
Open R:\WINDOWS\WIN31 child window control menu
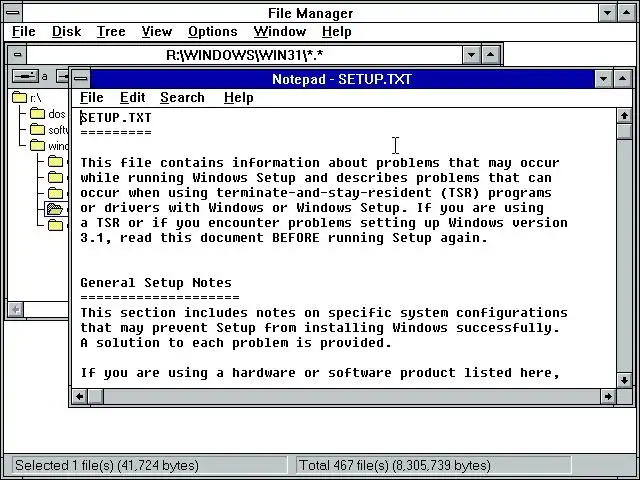click(18, 54)
